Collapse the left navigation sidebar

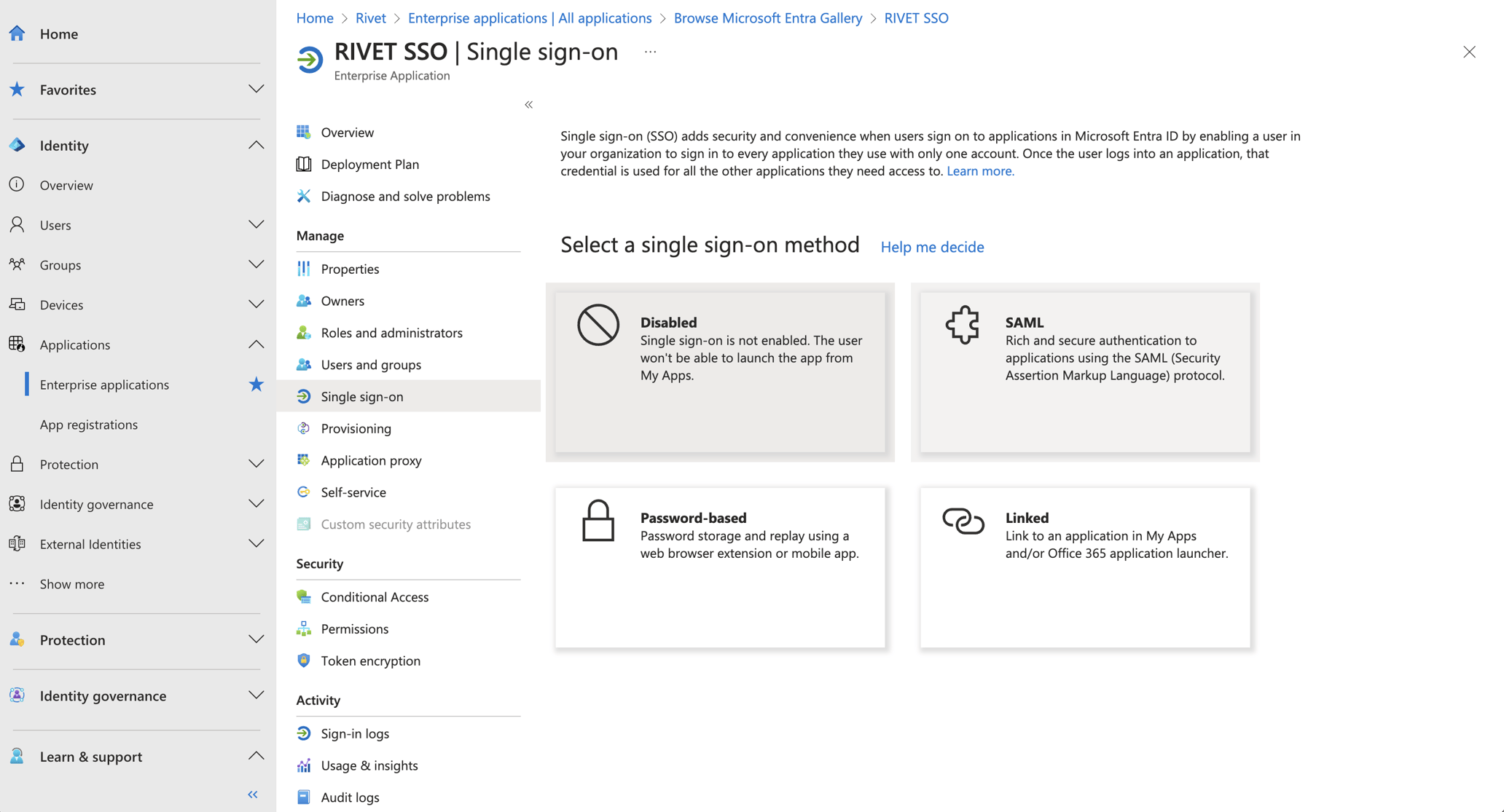tap(253, 795)
